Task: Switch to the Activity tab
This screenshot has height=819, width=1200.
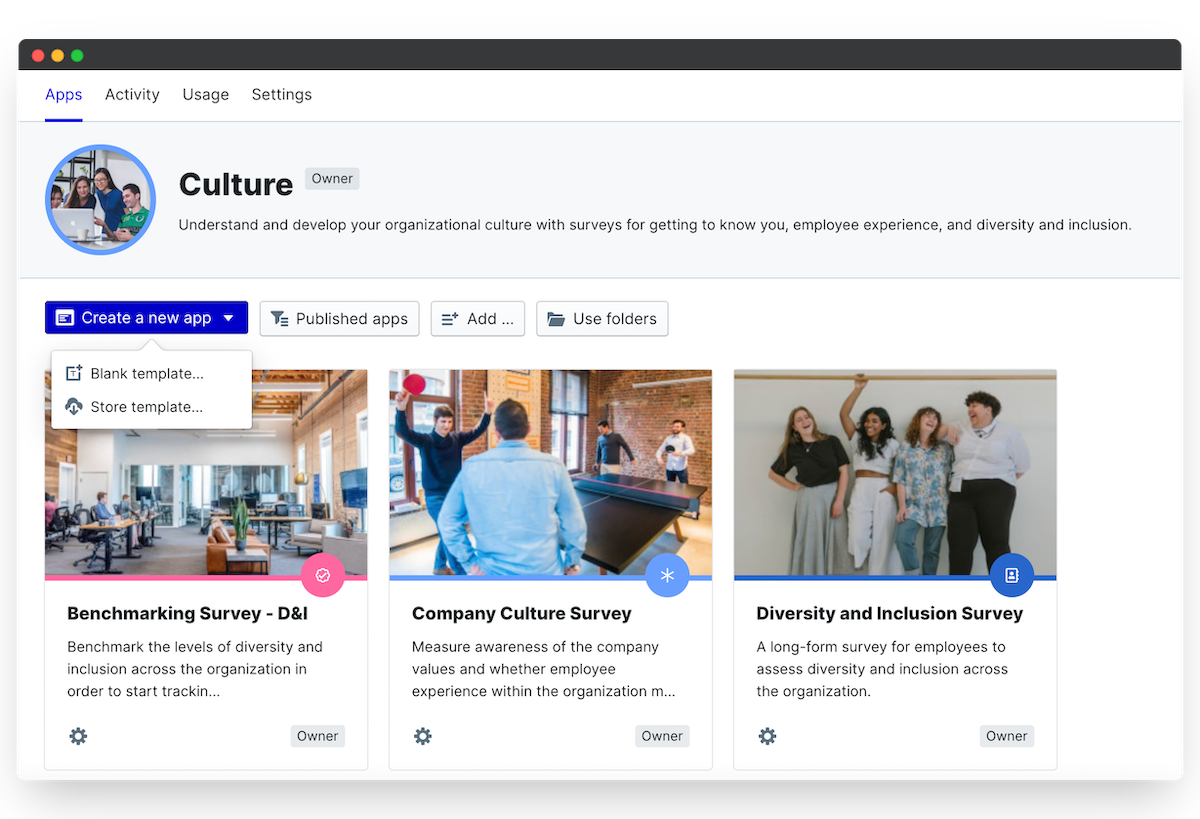Action: tap(132, 94)
